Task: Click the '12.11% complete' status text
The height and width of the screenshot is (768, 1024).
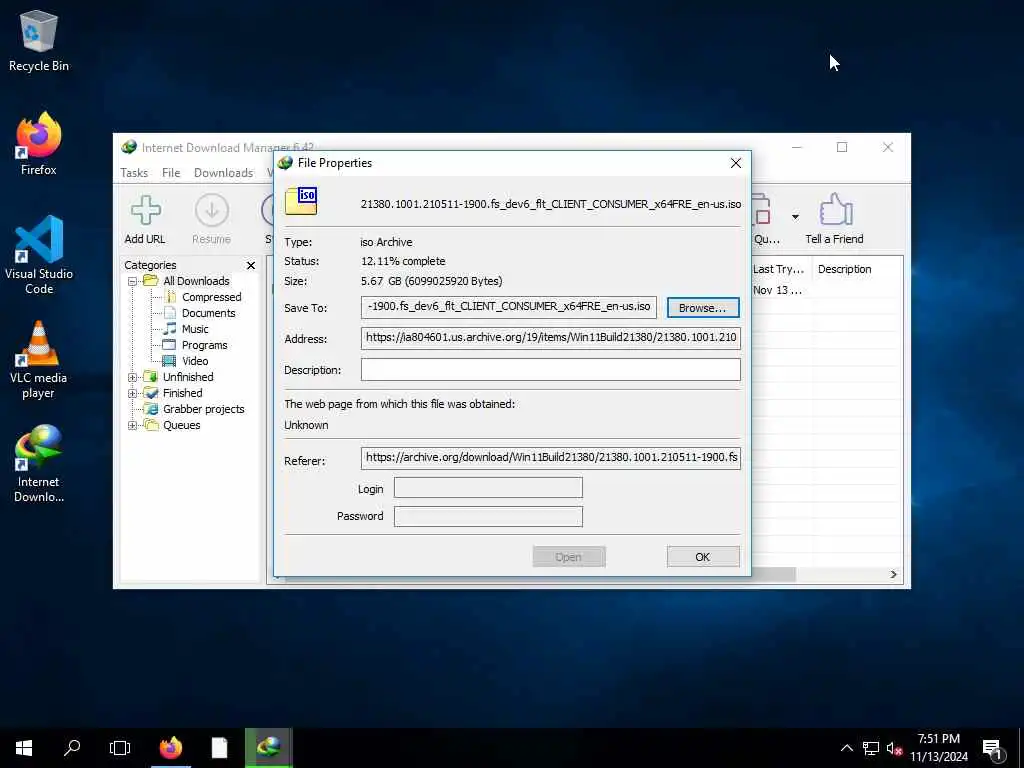Action: tap(403, 261)
